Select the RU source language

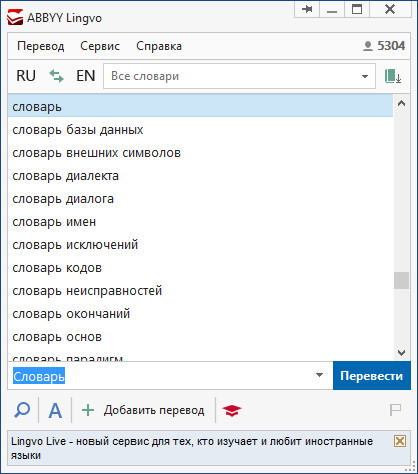pyautogui.click(x=26, y=76)
